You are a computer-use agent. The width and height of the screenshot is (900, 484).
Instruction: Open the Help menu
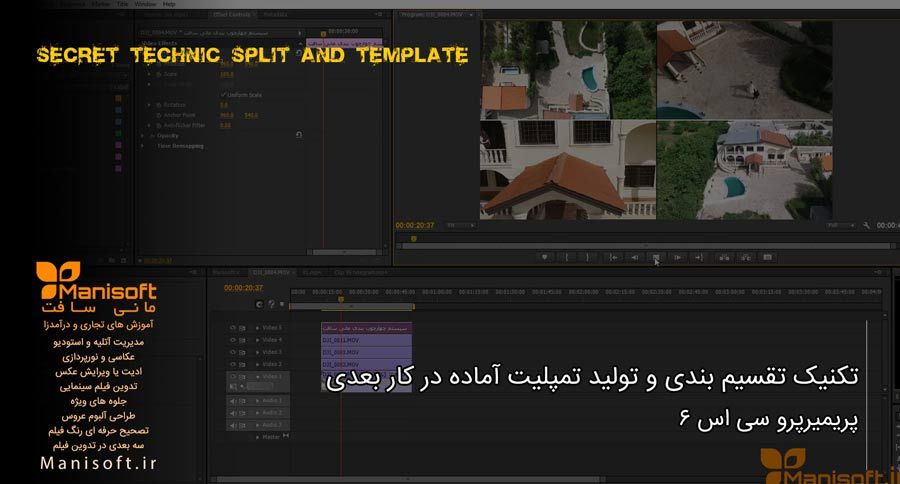point(169,4)
